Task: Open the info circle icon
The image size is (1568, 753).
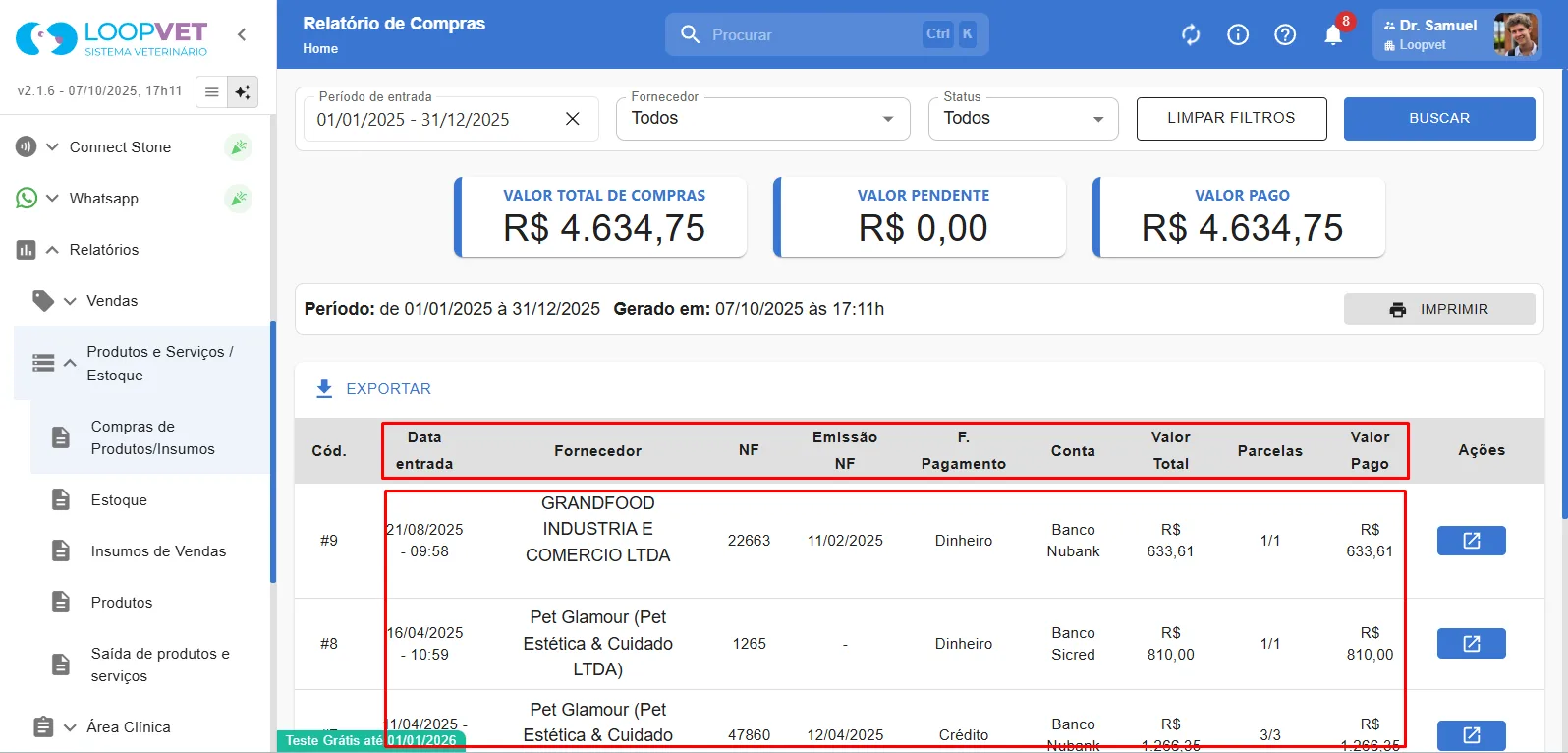Action: 1238,35
